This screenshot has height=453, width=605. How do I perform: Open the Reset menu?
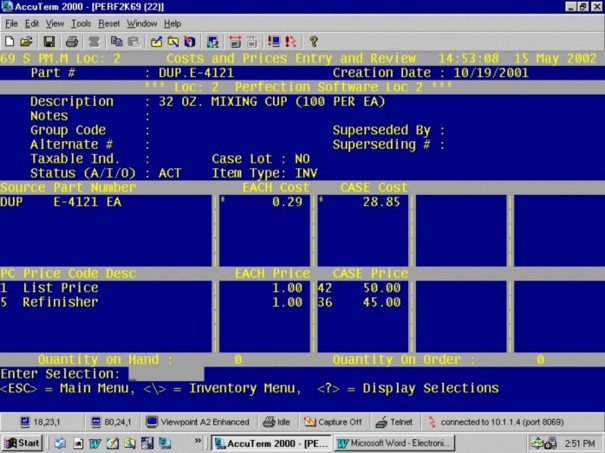[x=109, y=24]
